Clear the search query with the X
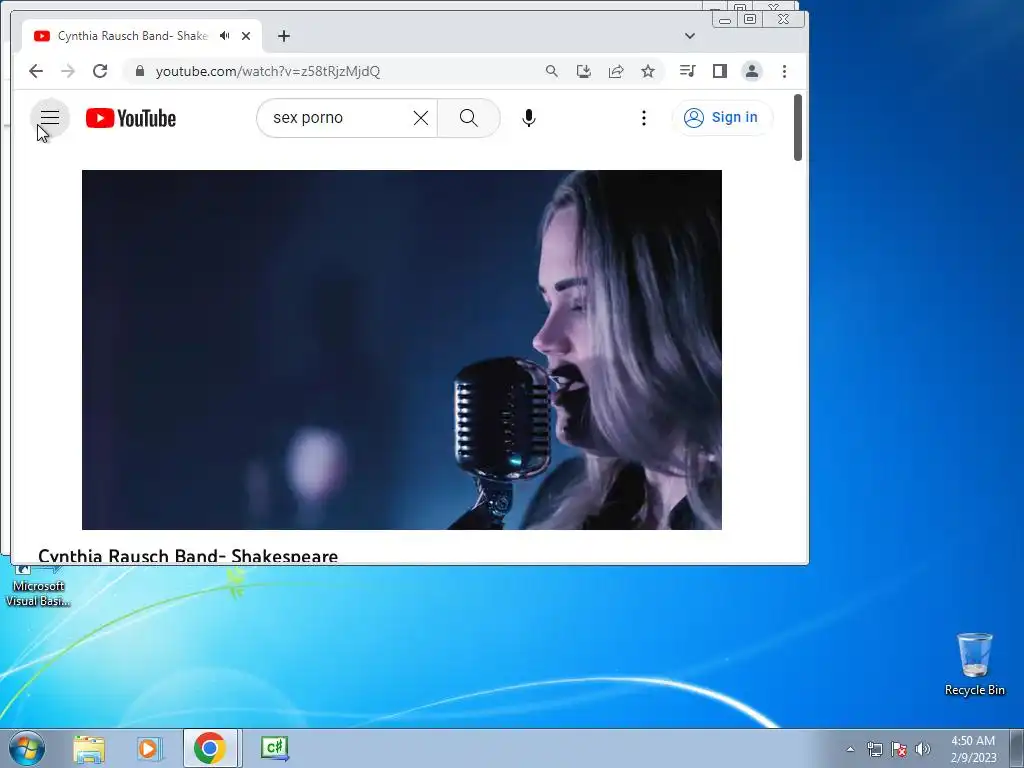1024x768 pixels. click(x=421, y=118)
